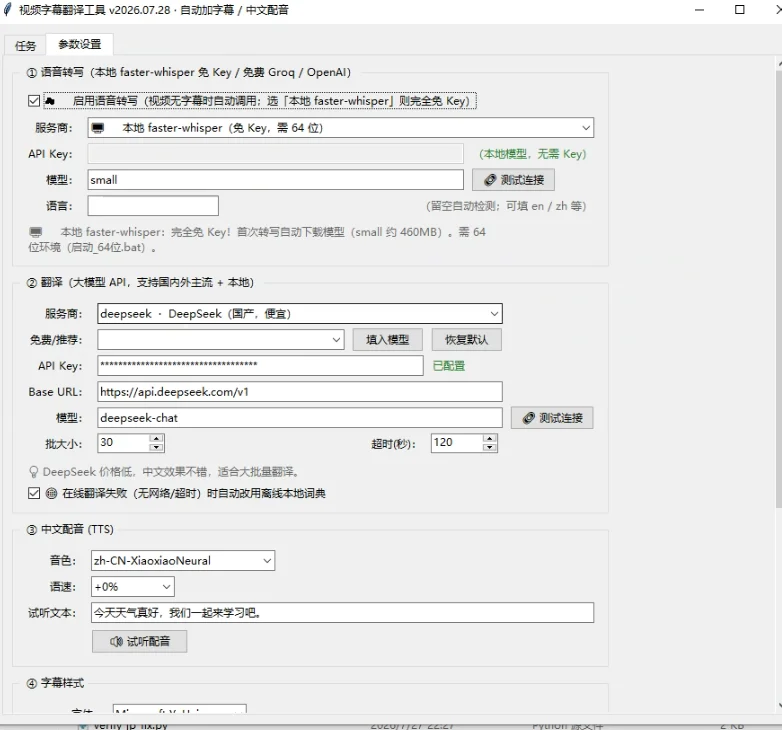Decrease 超时(秒) with the down arrow

click(x=490, y=447)
